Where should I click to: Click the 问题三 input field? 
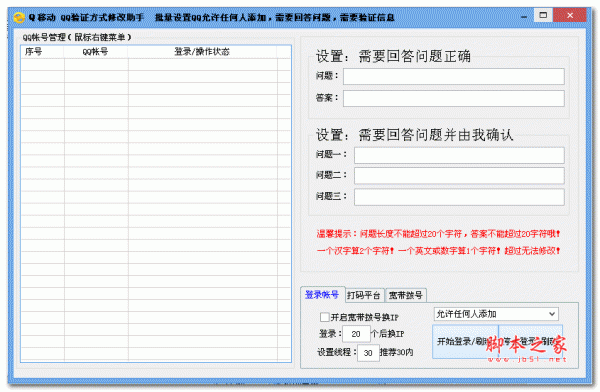[459, 197]
